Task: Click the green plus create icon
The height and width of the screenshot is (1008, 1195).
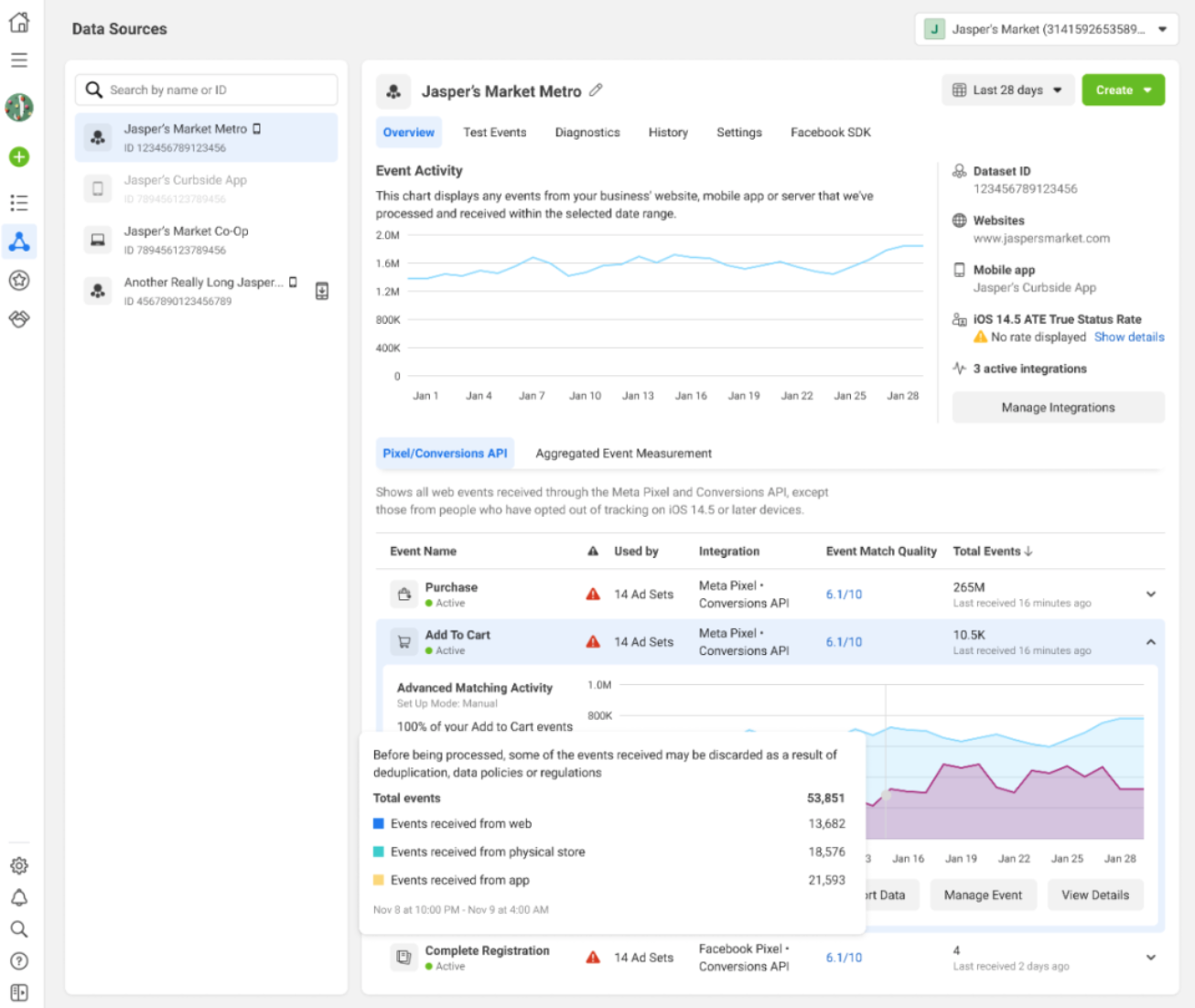Action: click(x=19, y=157)
